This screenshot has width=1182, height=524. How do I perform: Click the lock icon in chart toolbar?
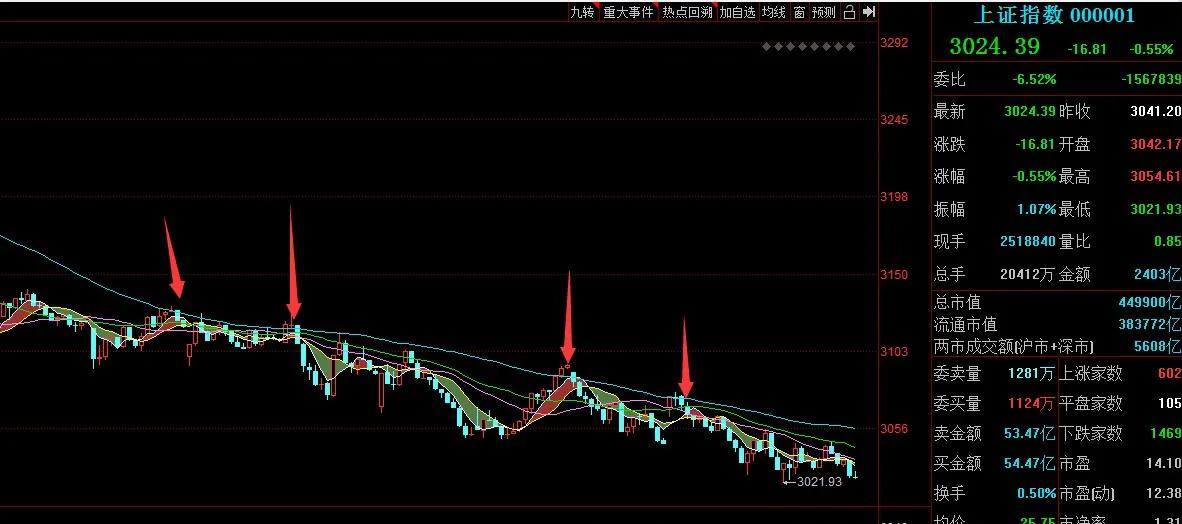click(849, 12)
